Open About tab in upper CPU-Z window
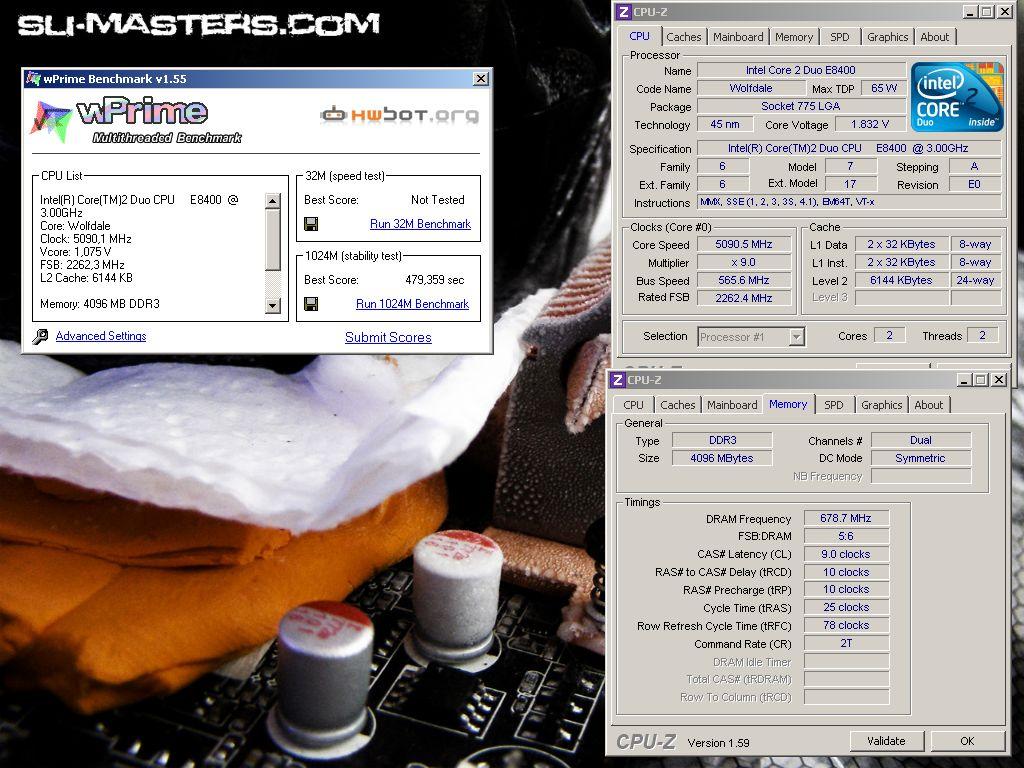Screen dimensions: 1024x768 (935, 37)
